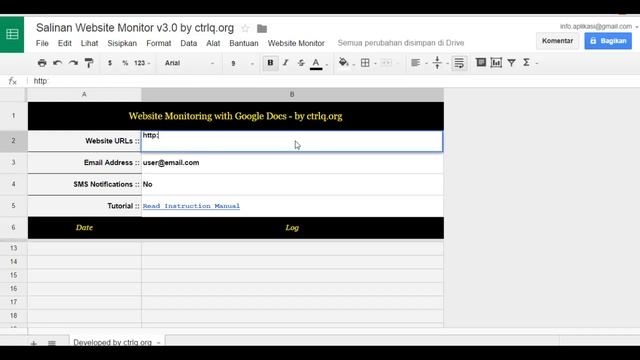Toggle Bold formatting
Screen dimensions: 640x360
click(270, 63)
